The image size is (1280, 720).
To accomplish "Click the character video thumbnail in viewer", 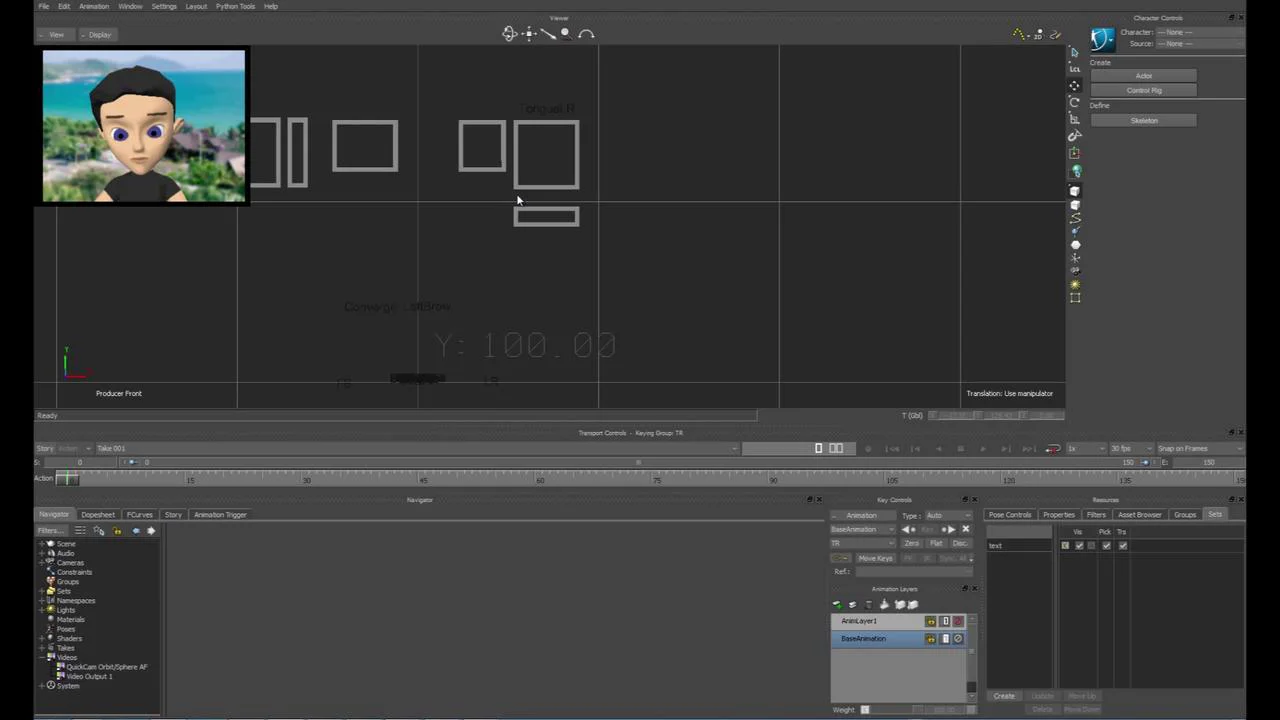I will tap(144, 126).
